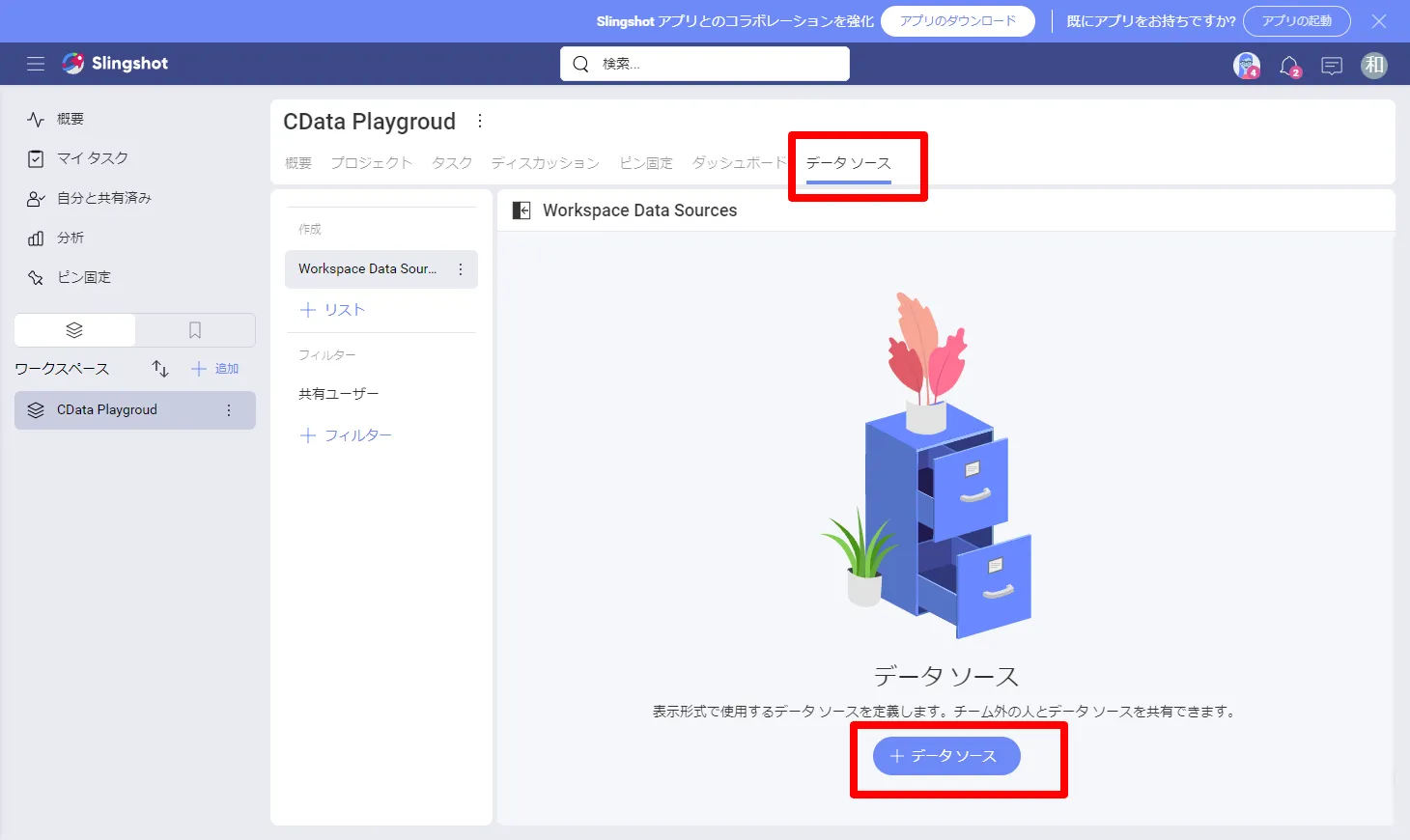The height and width of the screenshot is (840, 1410).
Task: Open CData Playgroud workspace sidebar options
Action: tap(229, 410)
